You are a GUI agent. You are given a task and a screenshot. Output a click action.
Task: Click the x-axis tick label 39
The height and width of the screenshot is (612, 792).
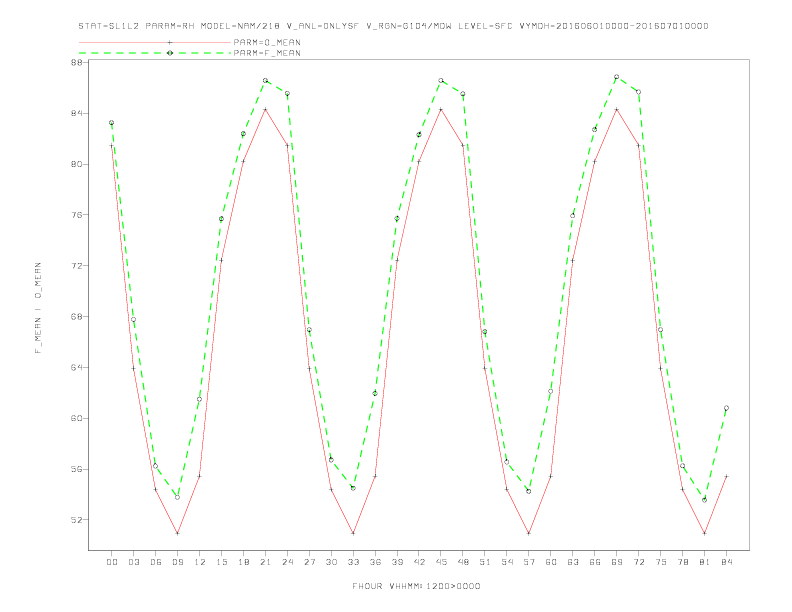coord(397,562)
